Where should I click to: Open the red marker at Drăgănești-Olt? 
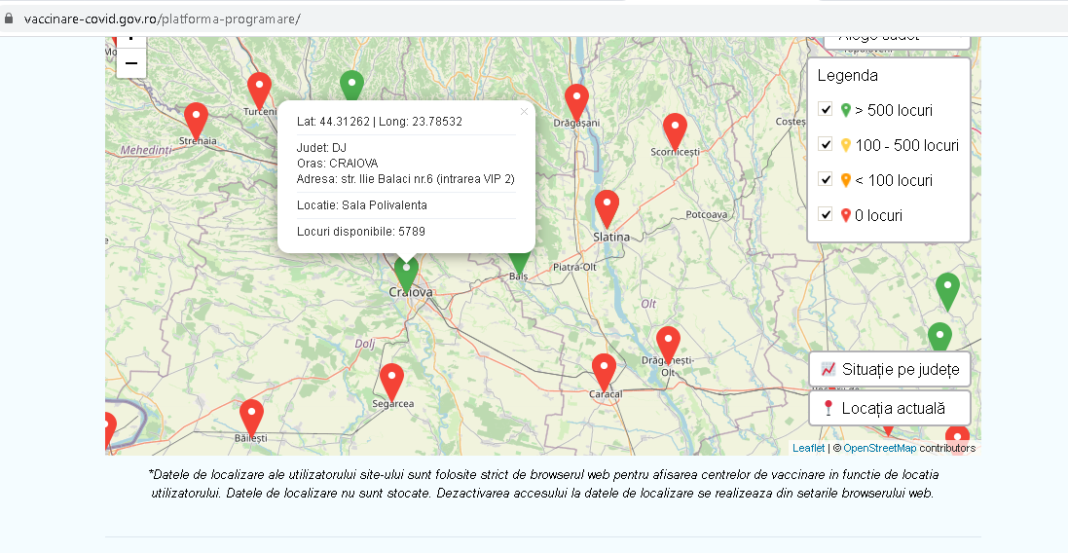click(668, 343)
